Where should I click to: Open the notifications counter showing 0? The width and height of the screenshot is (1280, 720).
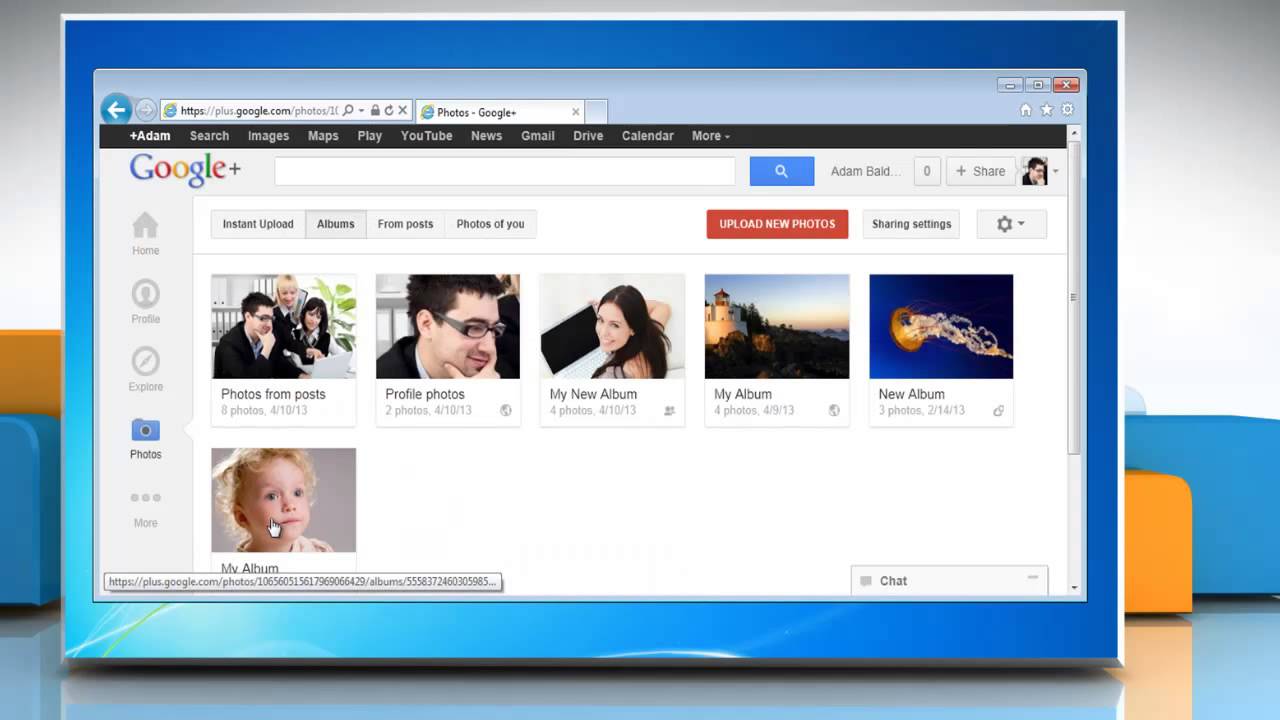pyautogui.click(x=927, y=171)
